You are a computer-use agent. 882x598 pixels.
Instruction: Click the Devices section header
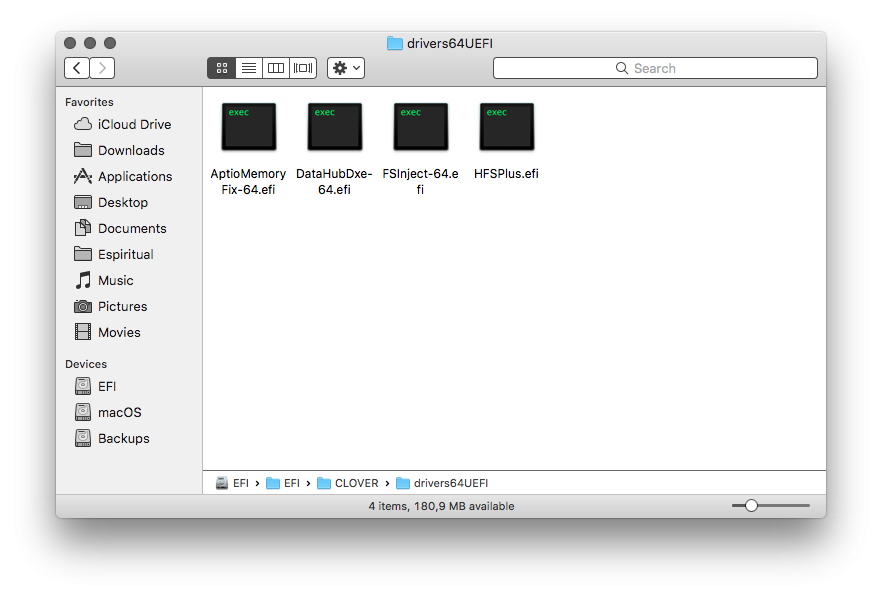(x=86, y=364)
